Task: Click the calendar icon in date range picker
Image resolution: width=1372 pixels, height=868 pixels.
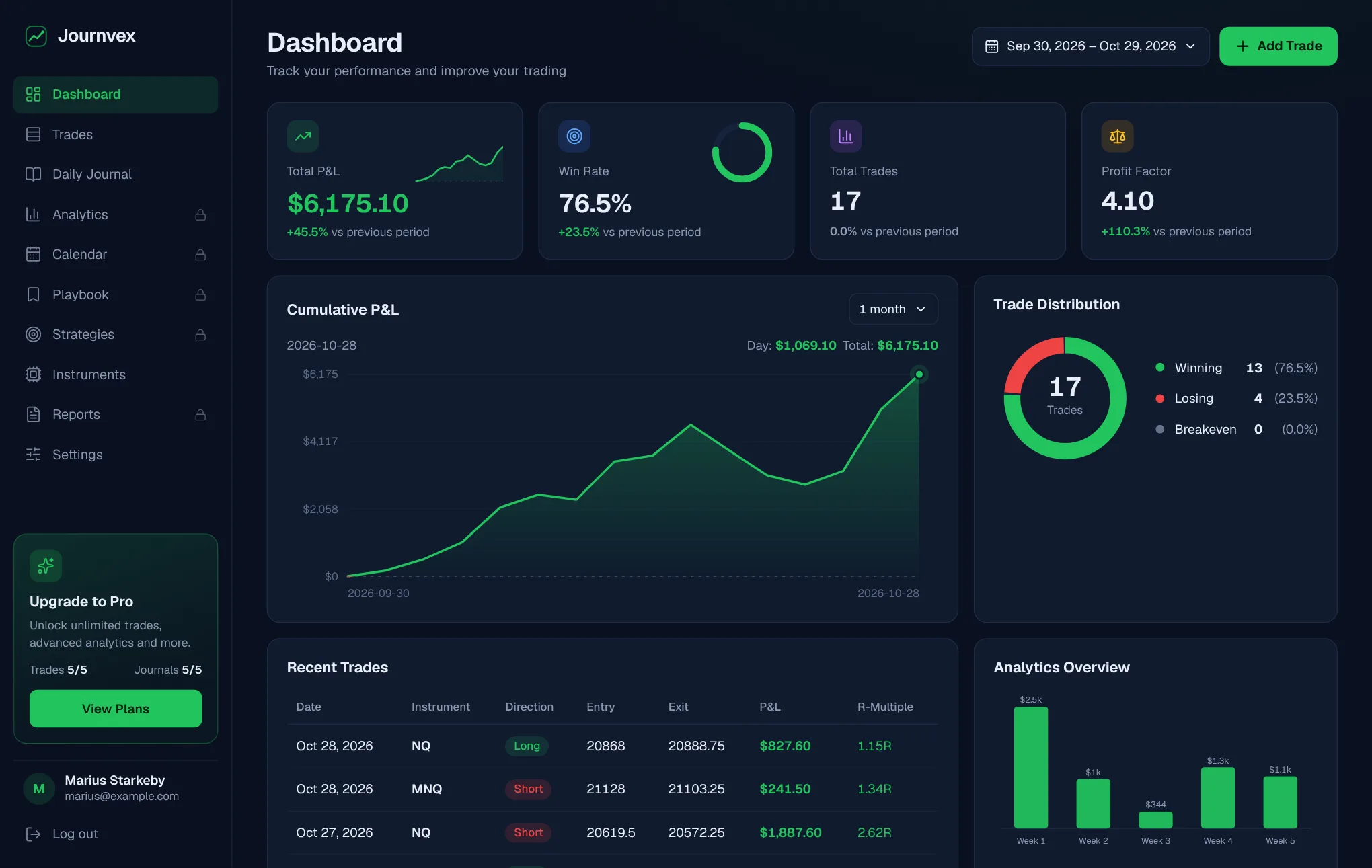Action: coord(991,46)
